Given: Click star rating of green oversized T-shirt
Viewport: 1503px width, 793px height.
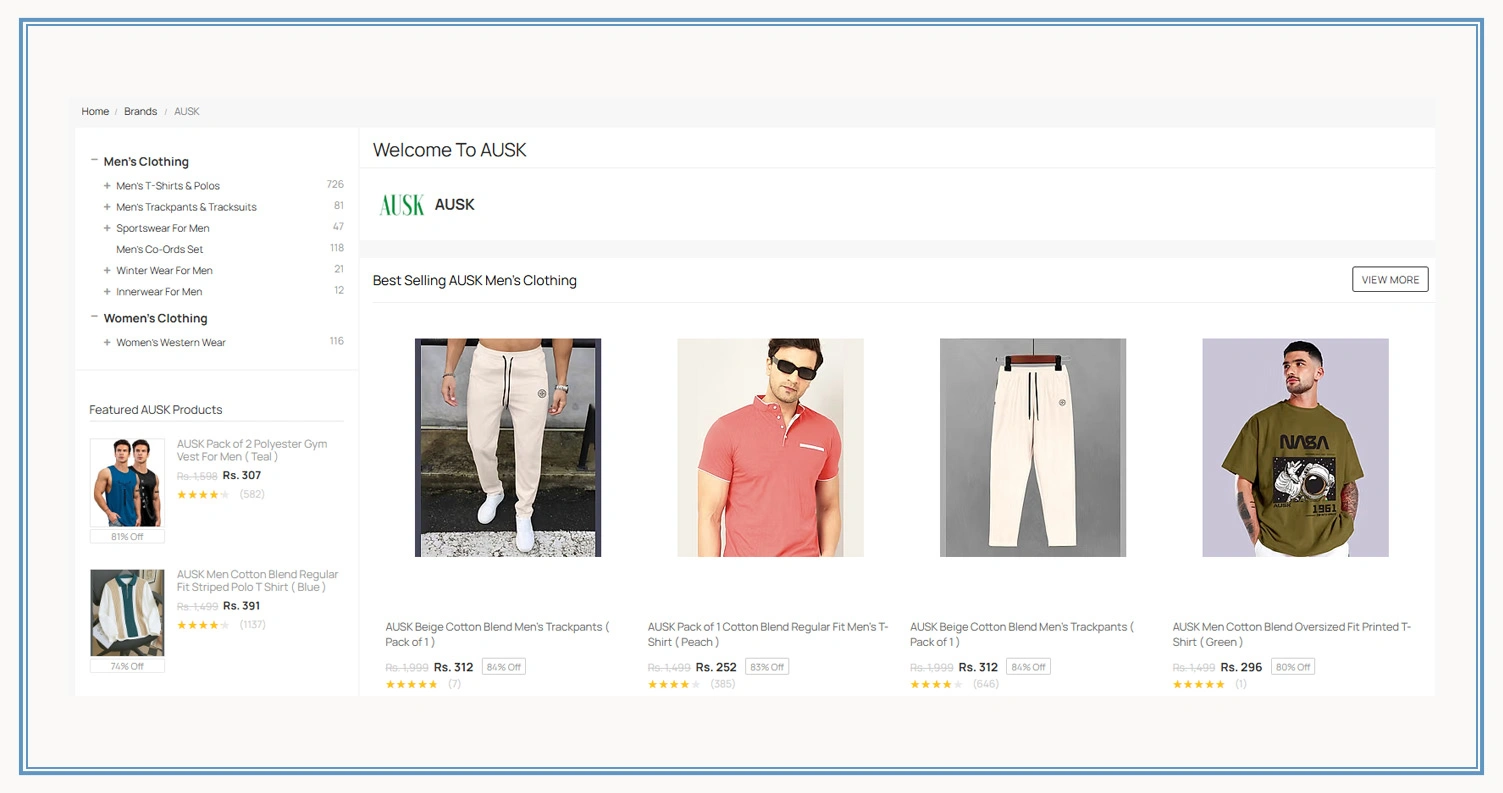Looking at the screenshot, I should point(1198,684).
